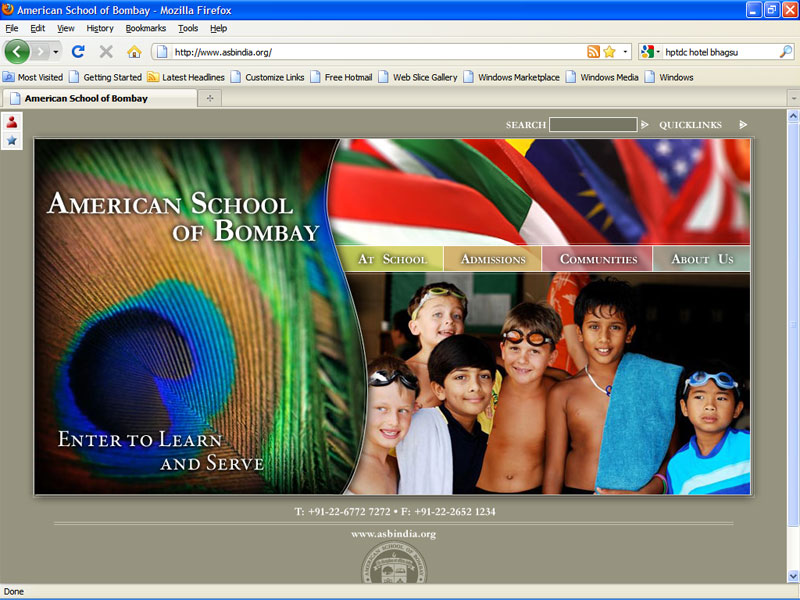Select the American School of Bombay tab
Screen dimensions: 800x600
[x=99, y=98]
